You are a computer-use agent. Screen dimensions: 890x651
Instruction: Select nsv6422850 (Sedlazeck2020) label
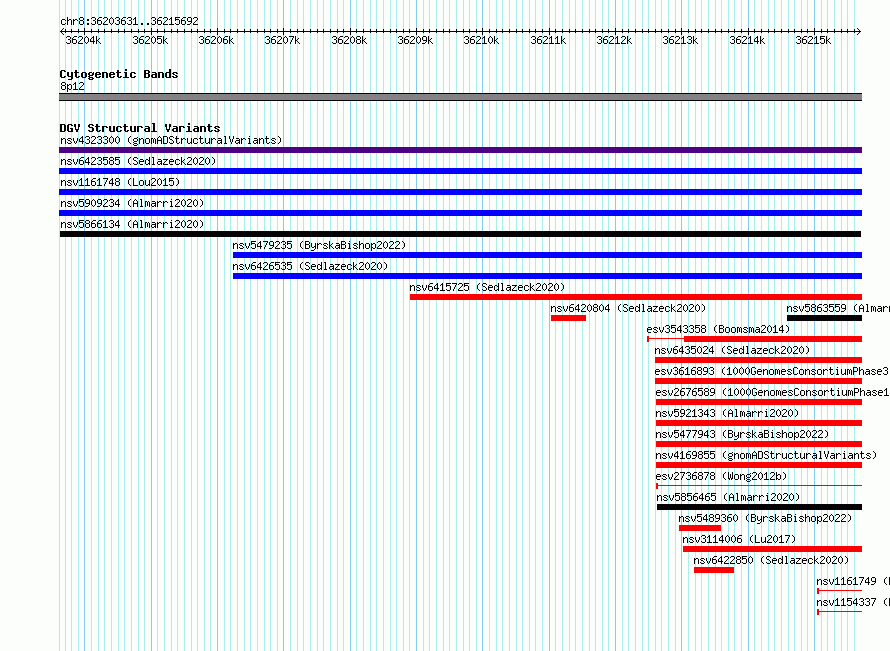[x=771, y=560]
